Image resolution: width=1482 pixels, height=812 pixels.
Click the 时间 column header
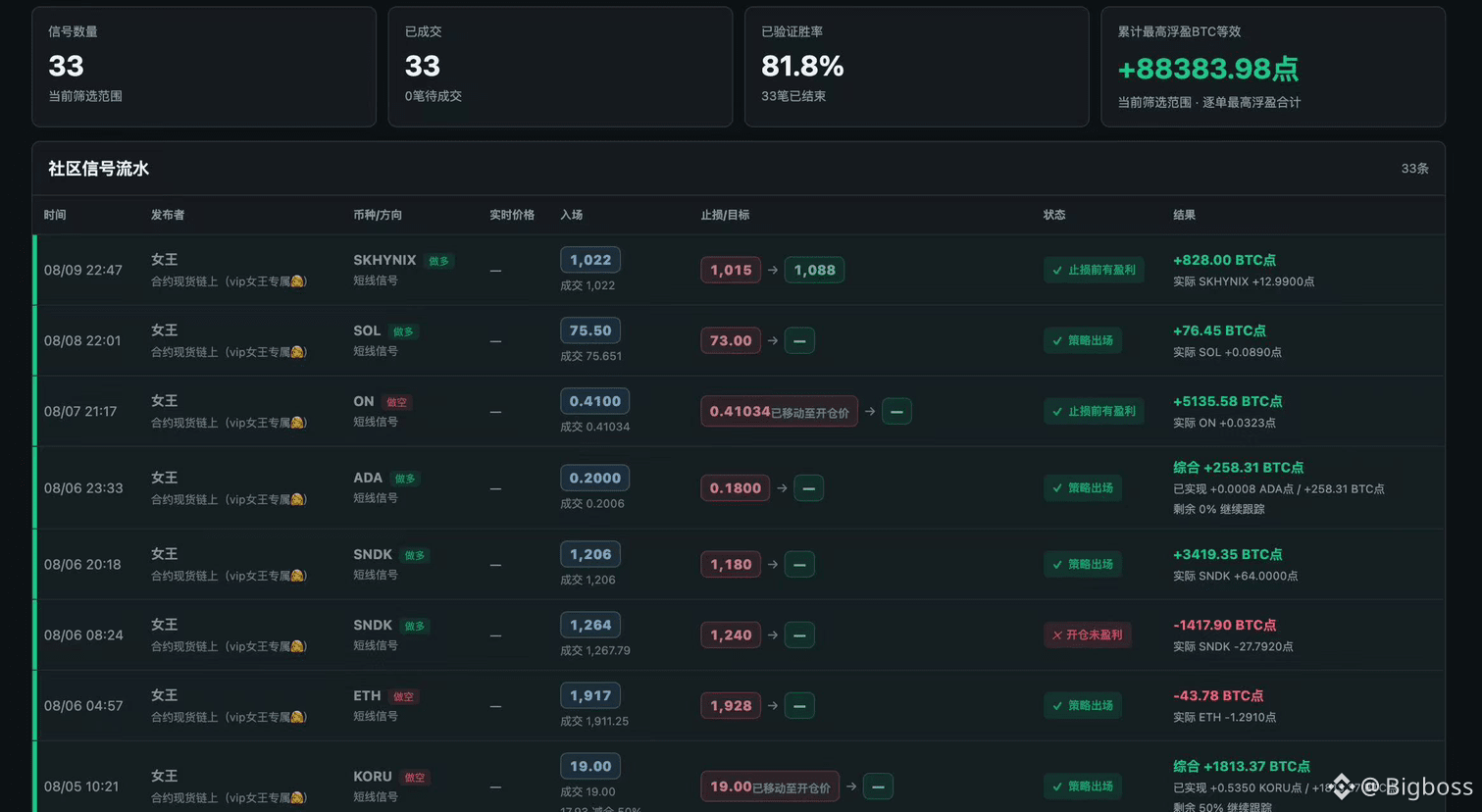[x=55, y=215]
